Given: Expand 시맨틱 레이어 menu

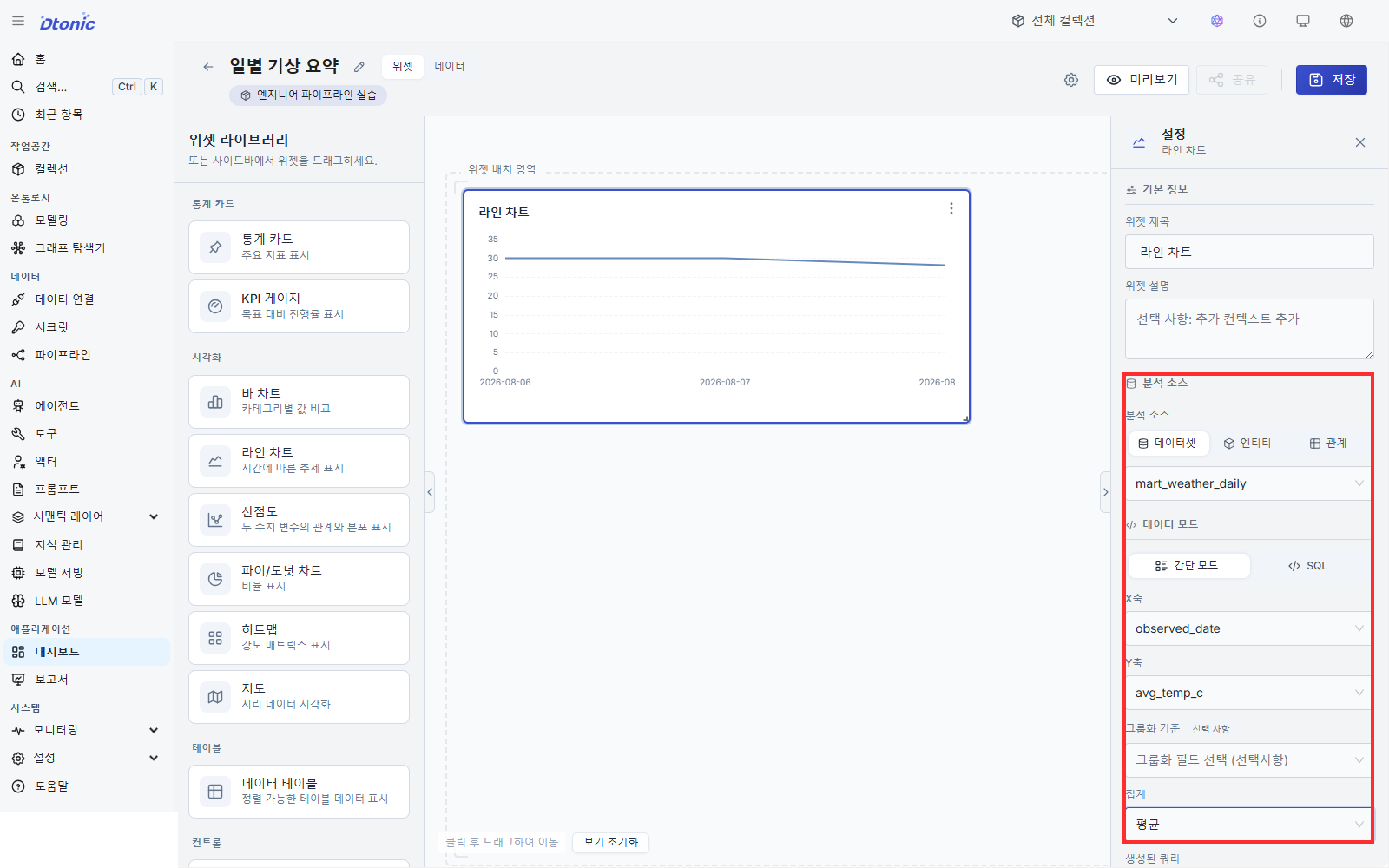Looking at the screenshot, I should click(86, 516).
